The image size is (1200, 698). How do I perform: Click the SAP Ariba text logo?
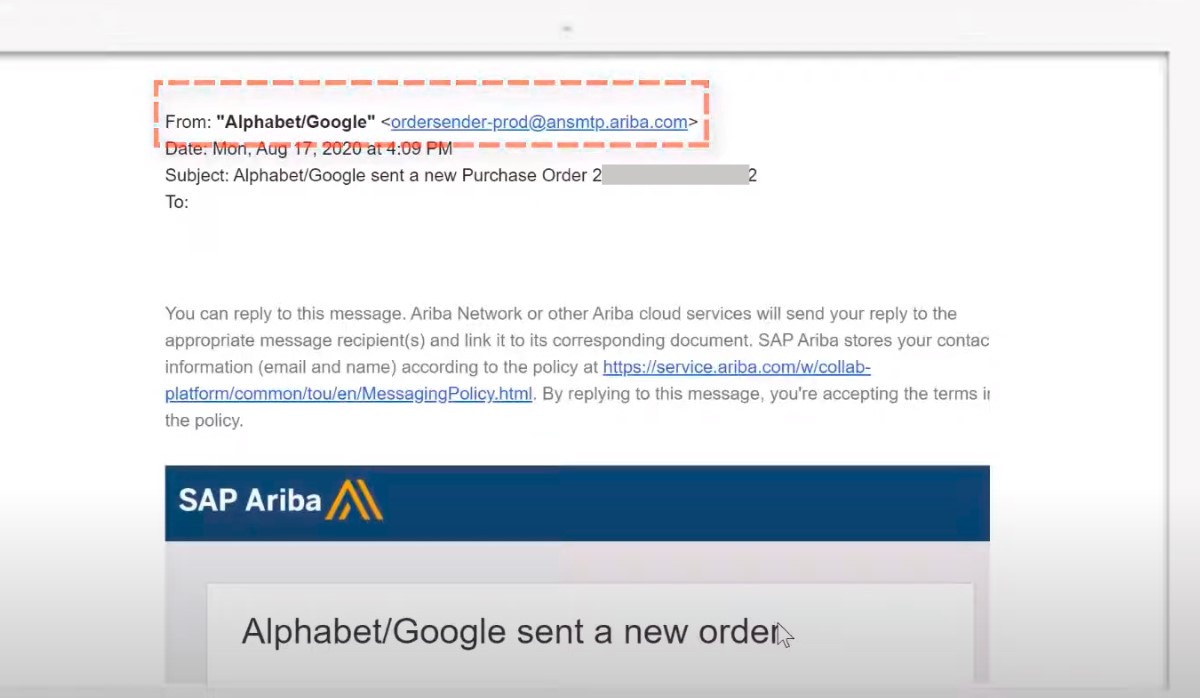[x=249, y=500]
